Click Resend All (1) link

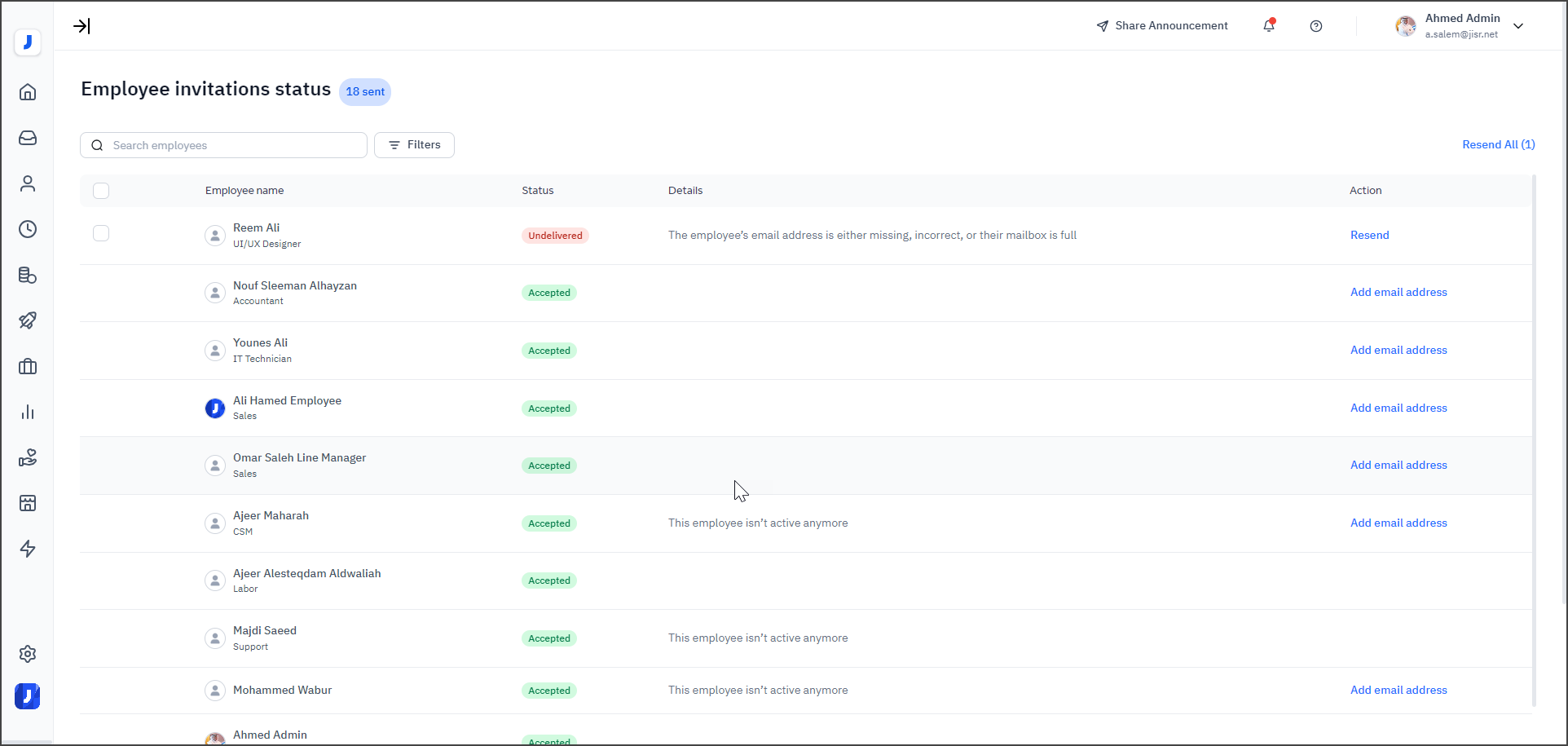pos(1498,144)
